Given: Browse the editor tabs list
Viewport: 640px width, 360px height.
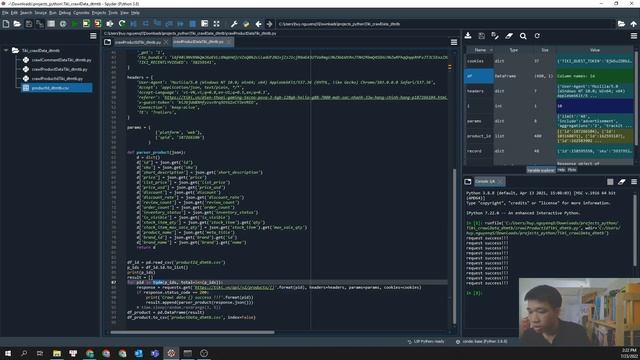Looking at the screenshot, I should (107, 42).
